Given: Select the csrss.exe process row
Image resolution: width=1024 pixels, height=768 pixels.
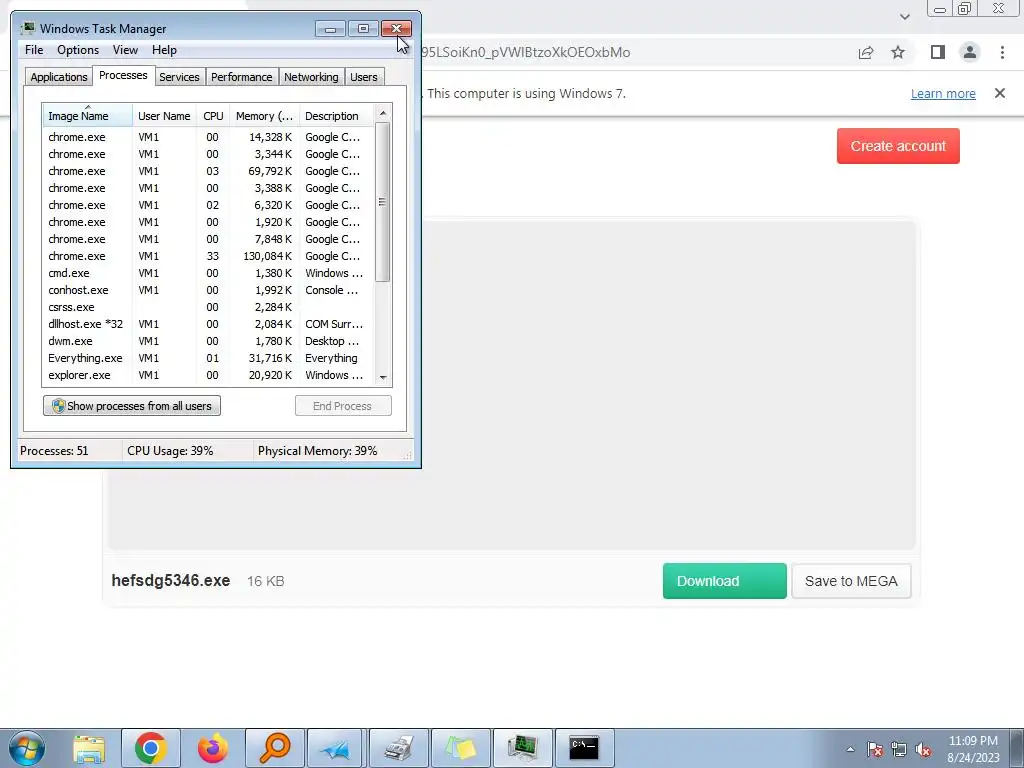Looking at the screenshot, I should 209,307.
